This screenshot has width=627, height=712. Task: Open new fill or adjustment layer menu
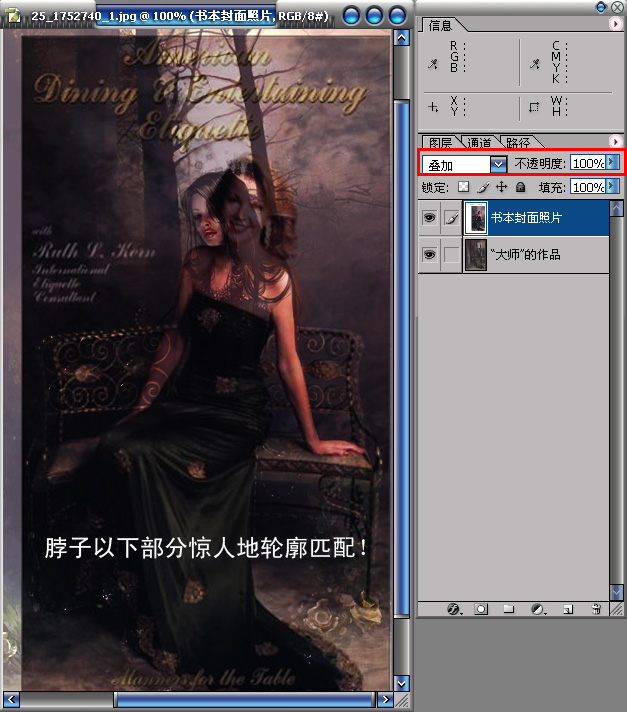[537, 609]
